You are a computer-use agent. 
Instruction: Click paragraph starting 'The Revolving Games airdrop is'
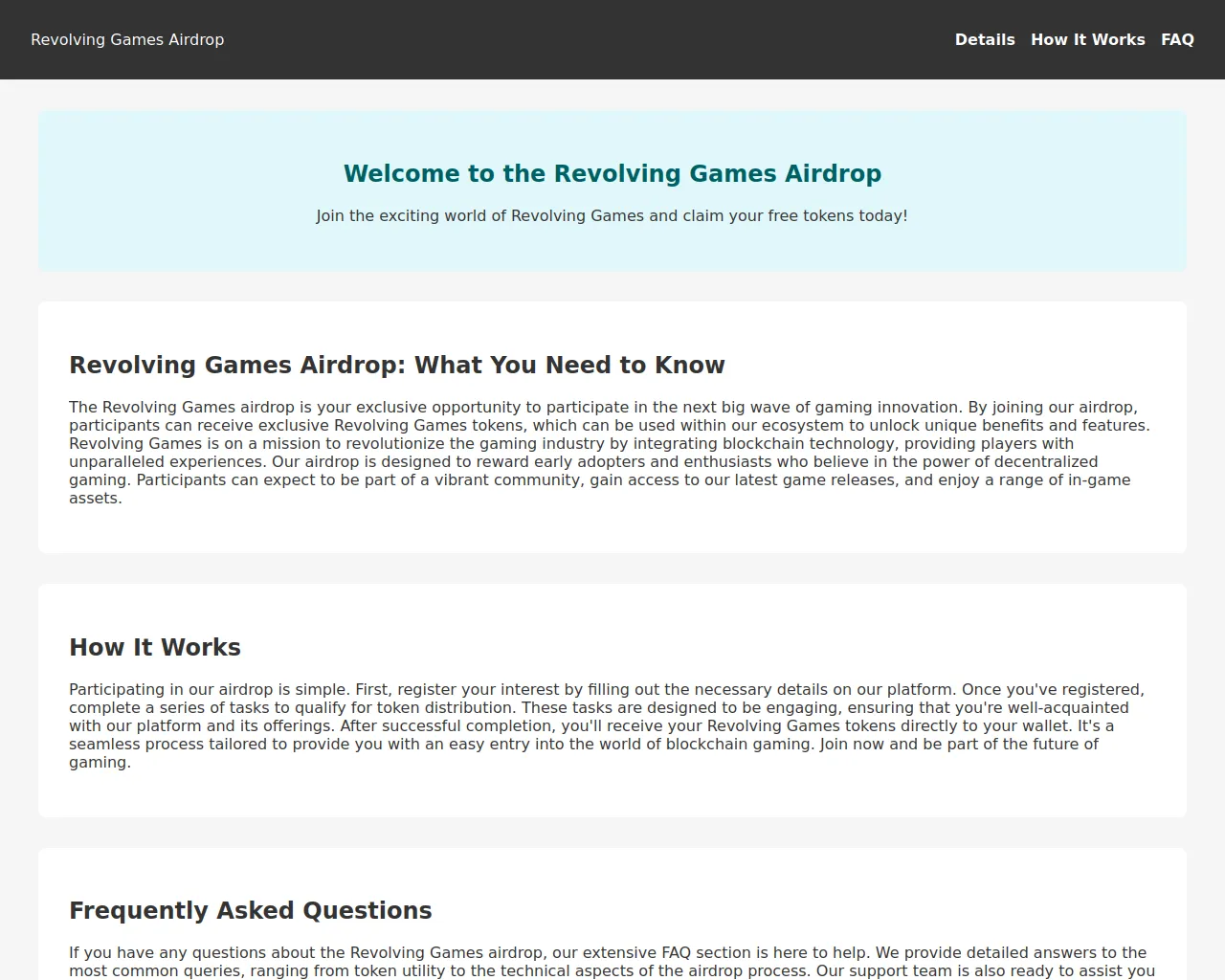612,453
